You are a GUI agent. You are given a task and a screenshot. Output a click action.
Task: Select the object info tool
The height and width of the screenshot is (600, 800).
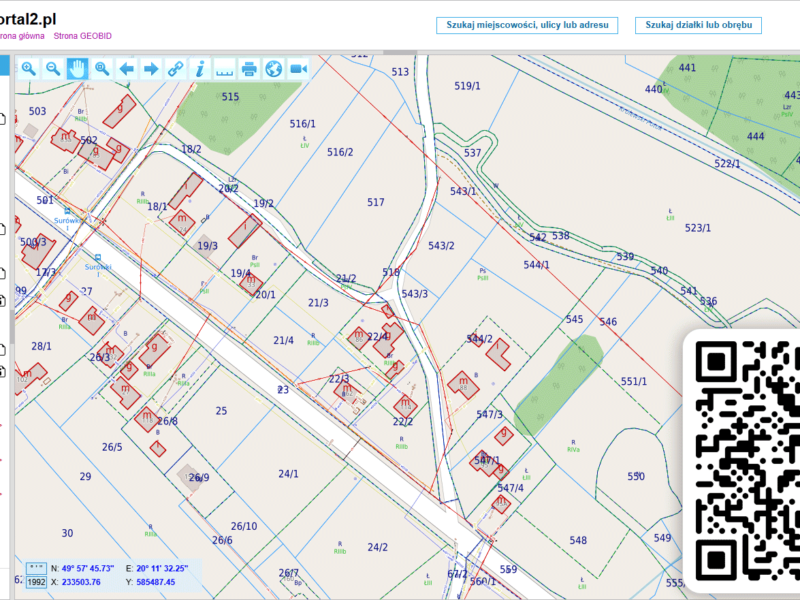point(200,68)
